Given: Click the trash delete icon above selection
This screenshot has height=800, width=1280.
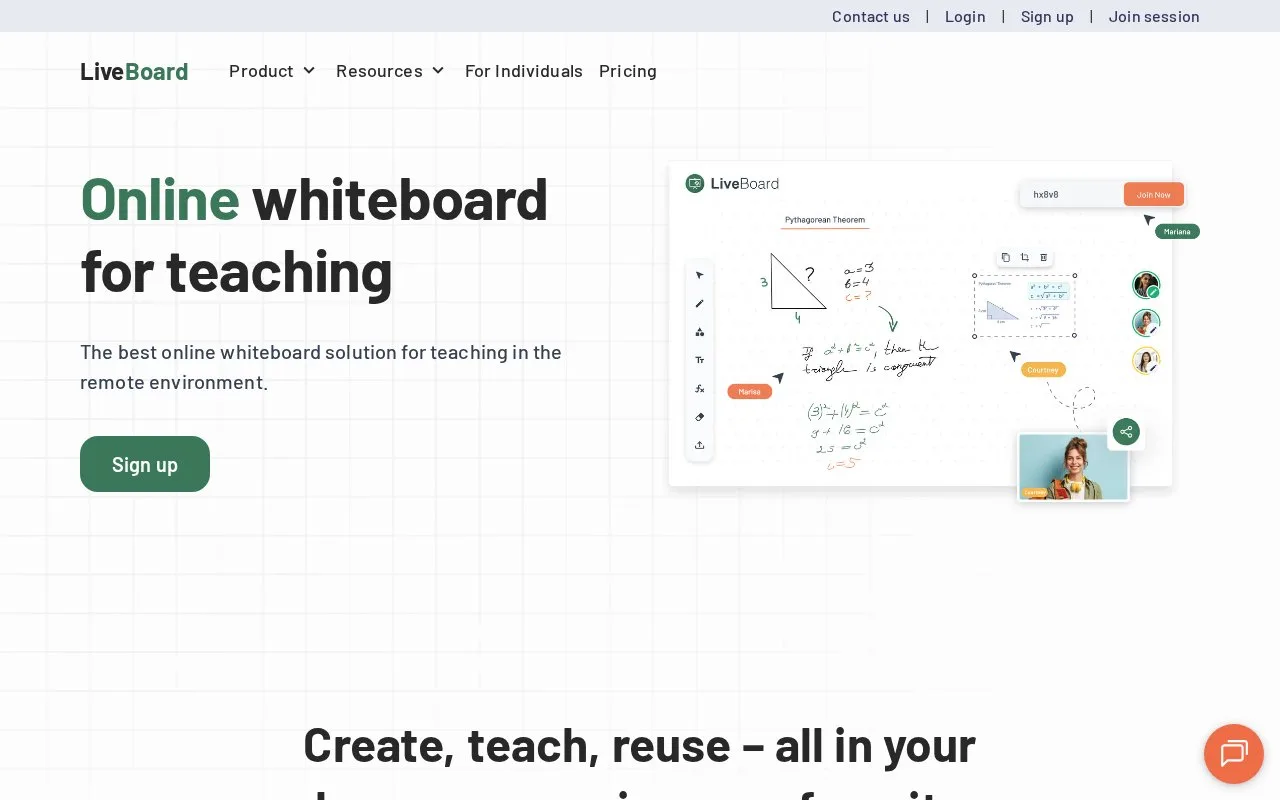Looking at the screenshot, I should coord(1044,257).
